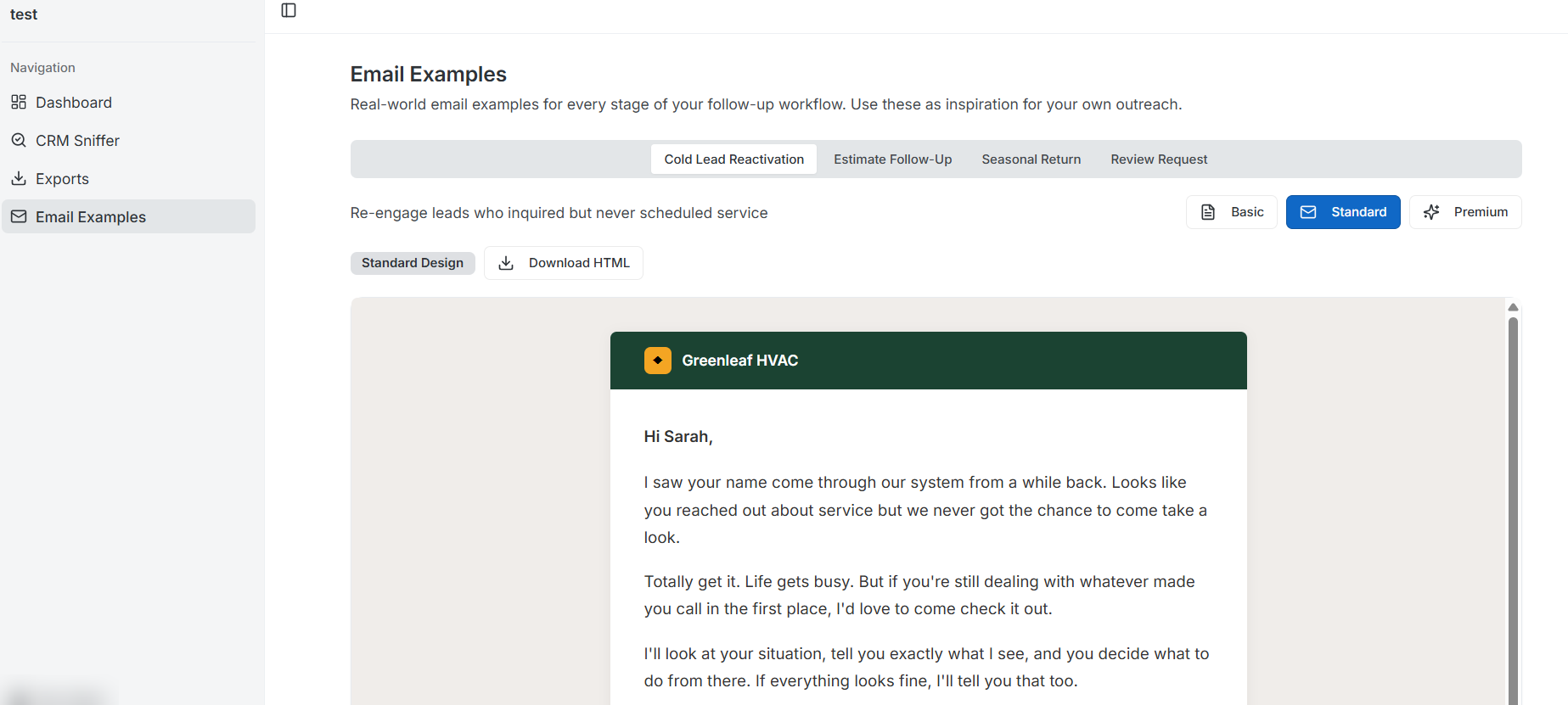The height and width of the screenshot is (705, 1568).
Task: Go to CRM Sniffer
Action: pos(128,140)
